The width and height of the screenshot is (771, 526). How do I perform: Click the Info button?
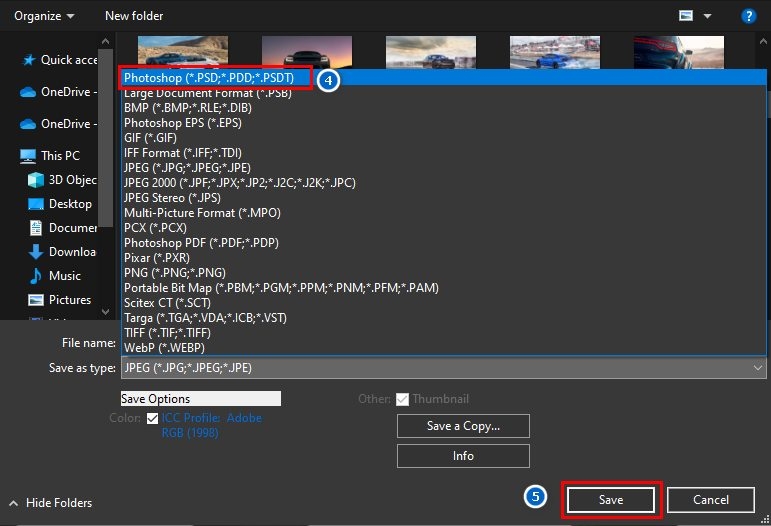point(463,456)
